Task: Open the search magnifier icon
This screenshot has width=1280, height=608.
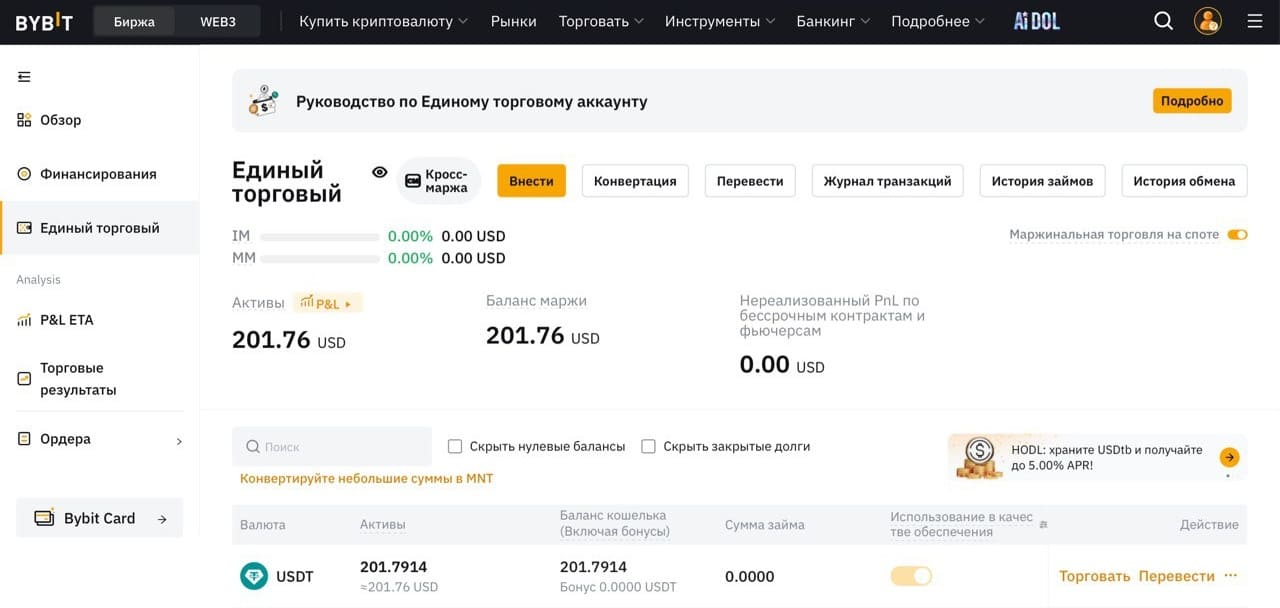Action: click(1163, 21)
